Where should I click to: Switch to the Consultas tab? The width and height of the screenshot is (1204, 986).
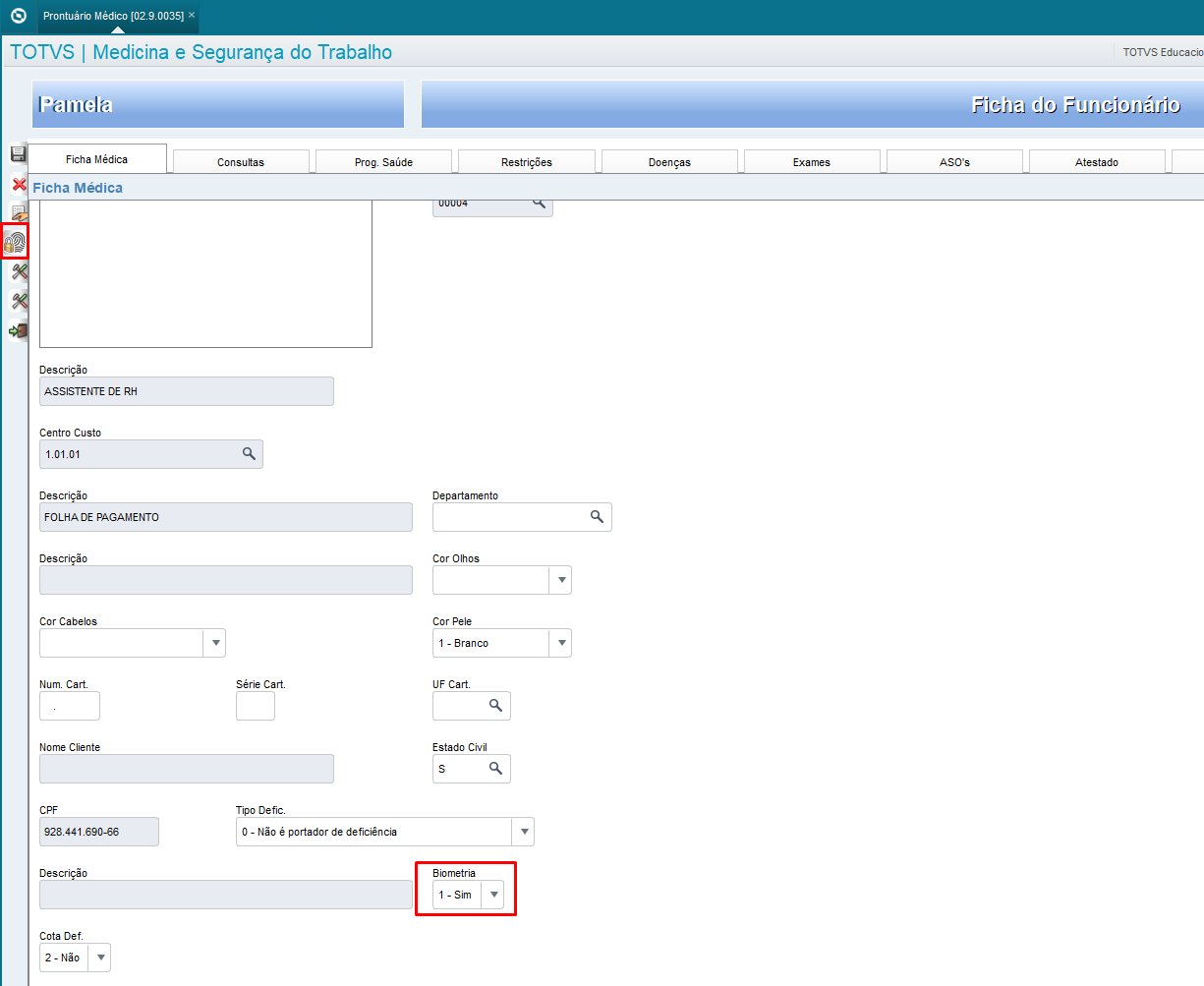[241, 162]
